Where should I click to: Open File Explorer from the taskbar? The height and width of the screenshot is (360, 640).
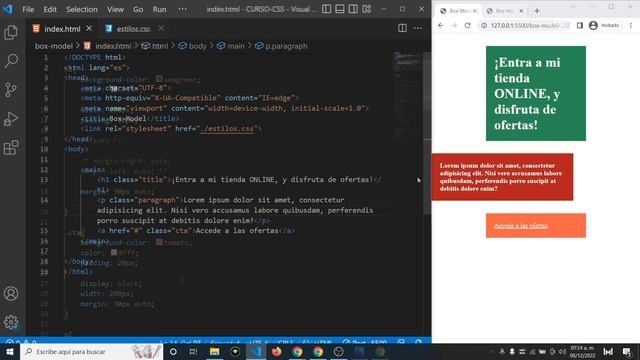pos(214,351)
